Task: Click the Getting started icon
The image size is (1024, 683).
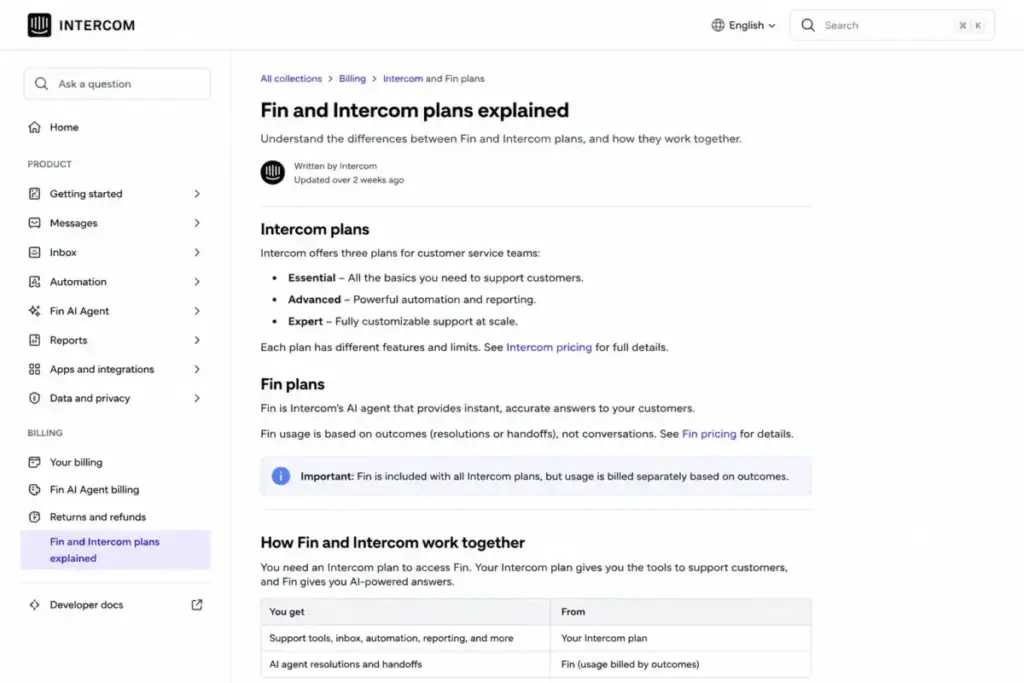Action: tap(35, 194)
